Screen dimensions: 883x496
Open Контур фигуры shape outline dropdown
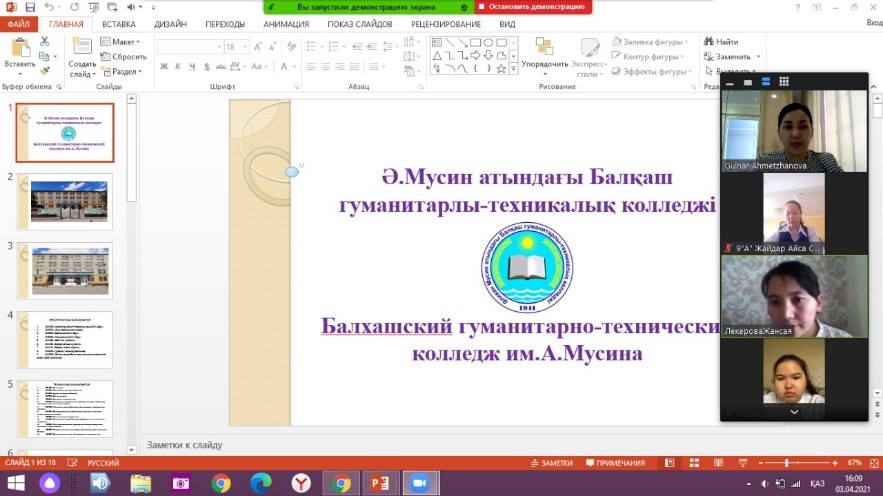click(x=648, y=56)
